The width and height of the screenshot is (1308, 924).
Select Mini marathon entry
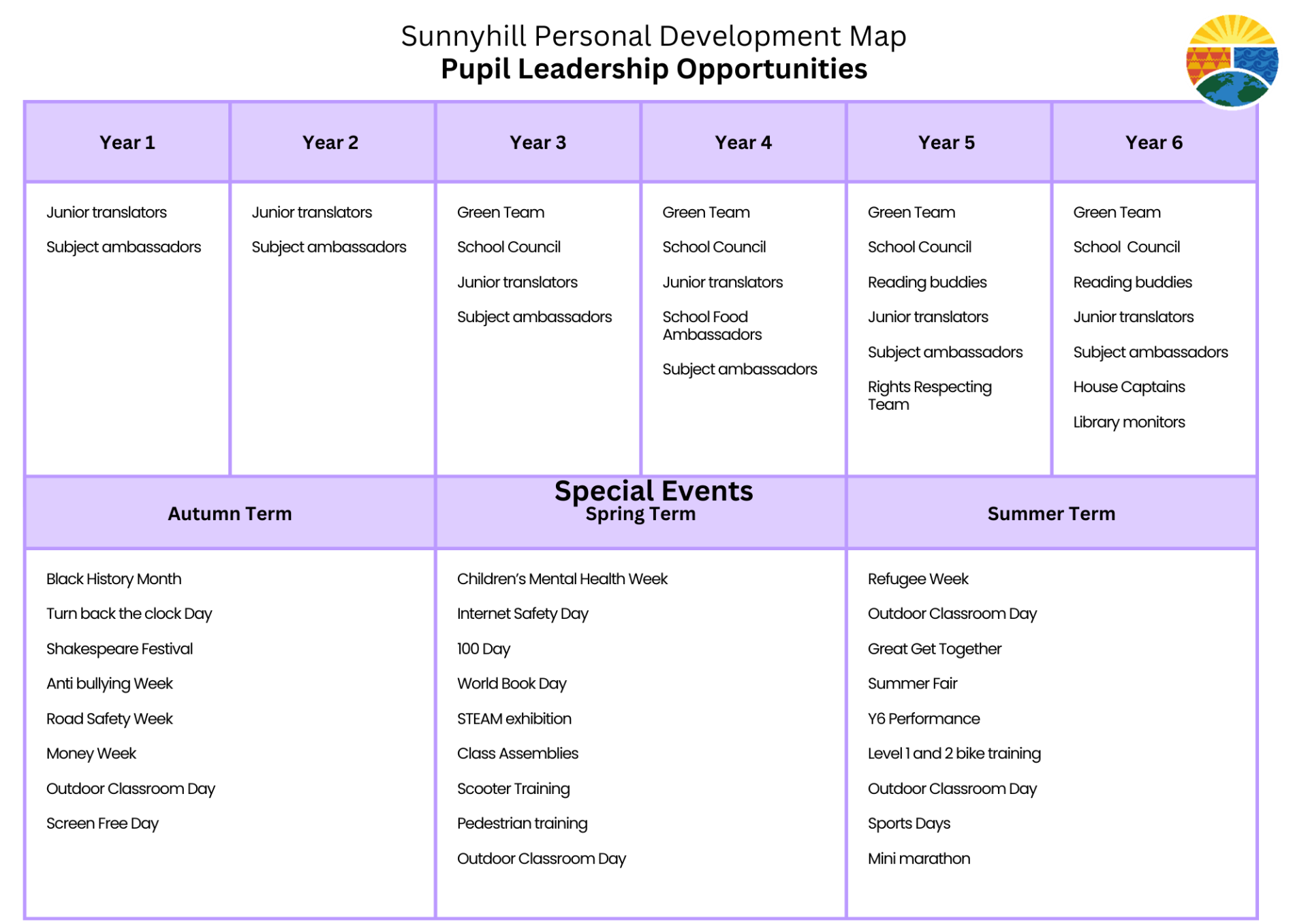point(918,859)
